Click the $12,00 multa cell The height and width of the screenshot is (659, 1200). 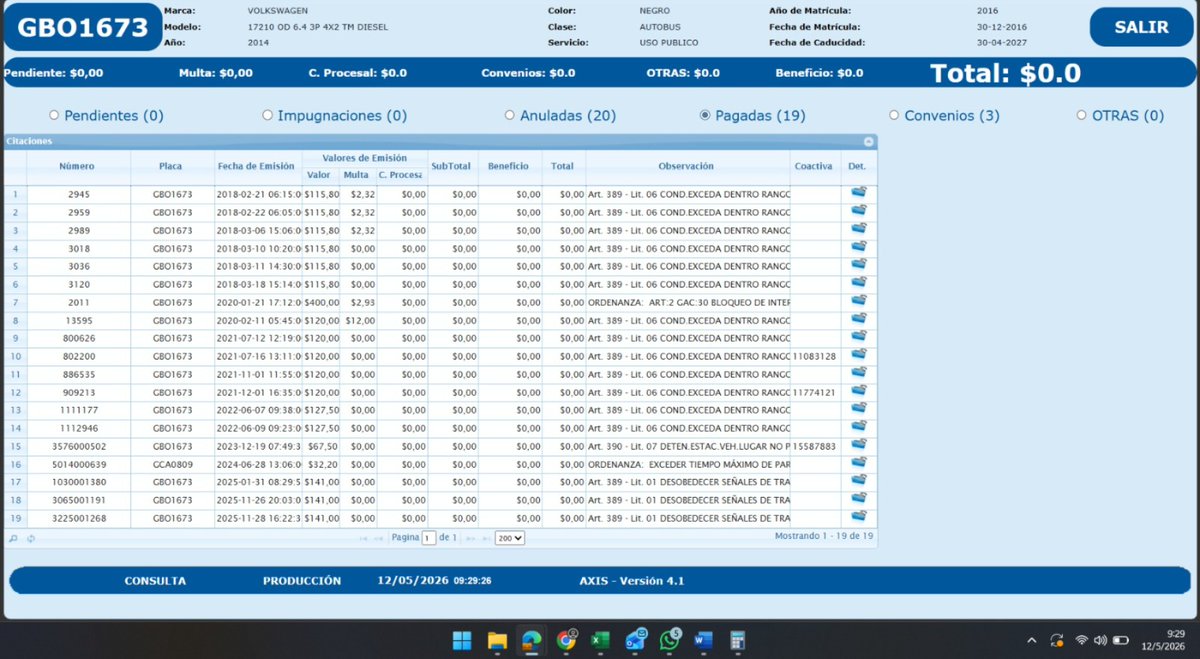tap(358, 320)
